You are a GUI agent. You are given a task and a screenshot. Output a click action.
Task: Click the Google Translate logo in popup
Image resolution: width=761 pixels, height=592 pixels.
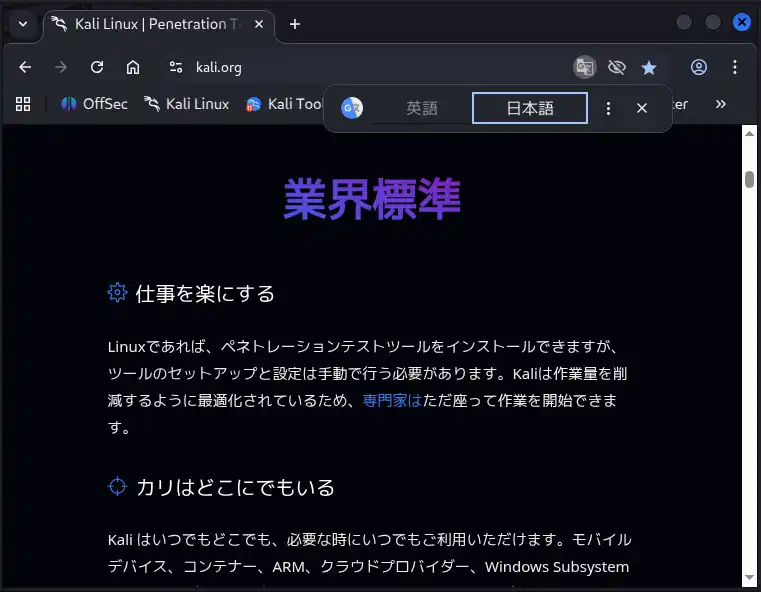[x=352, y=108]
